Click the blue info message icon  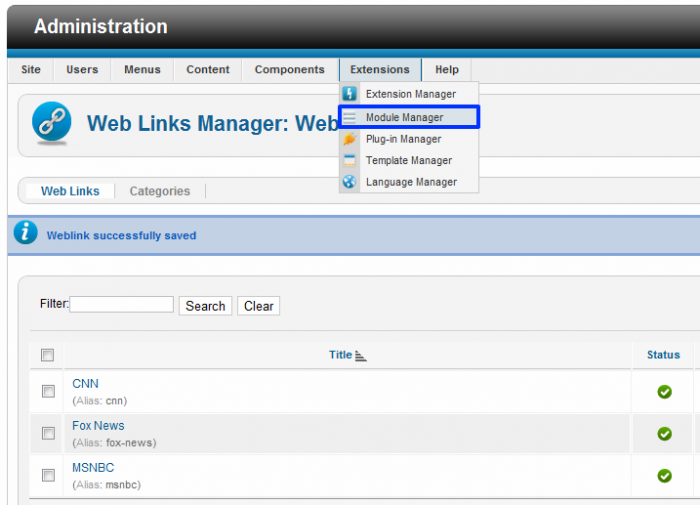tap(25, 233)
